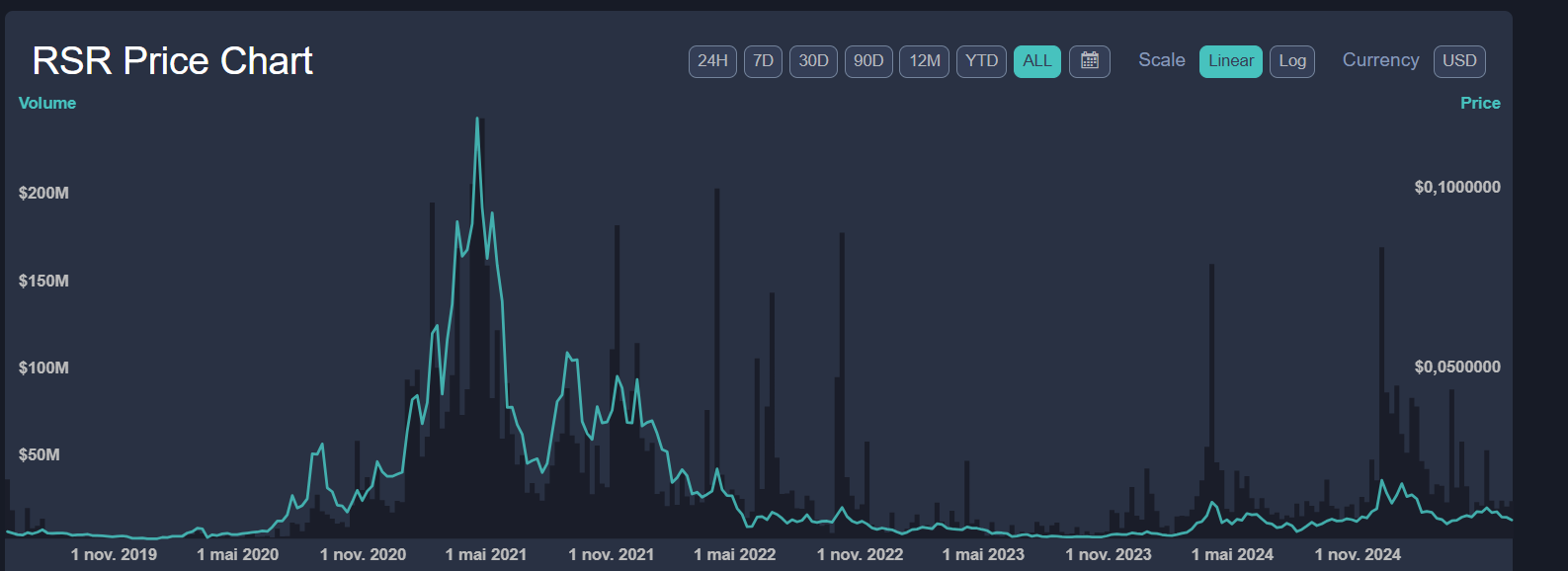Click the $0,1000000 price axis value
1568x571 pixels.
(x=1457, y=187)
